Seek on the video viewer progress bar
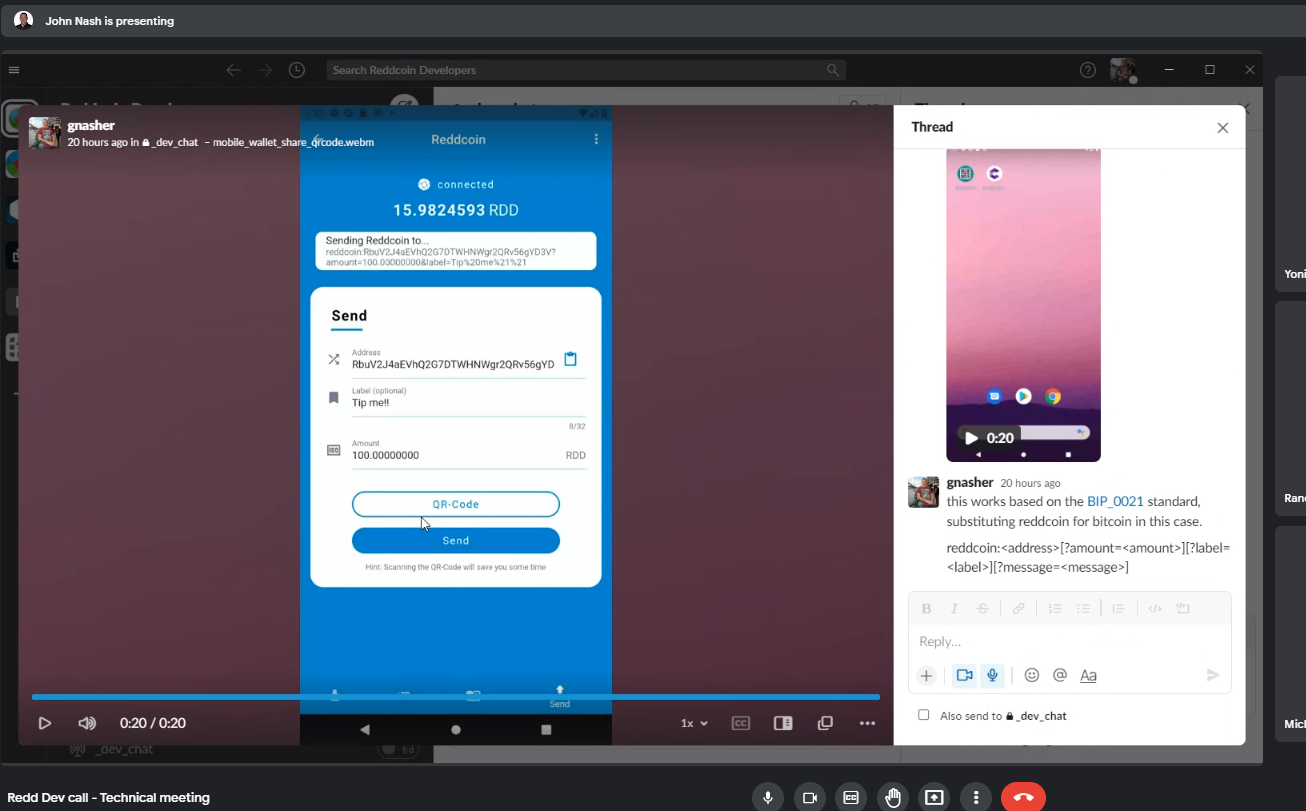Screen dimensions: 1306x811 point(456,697)
